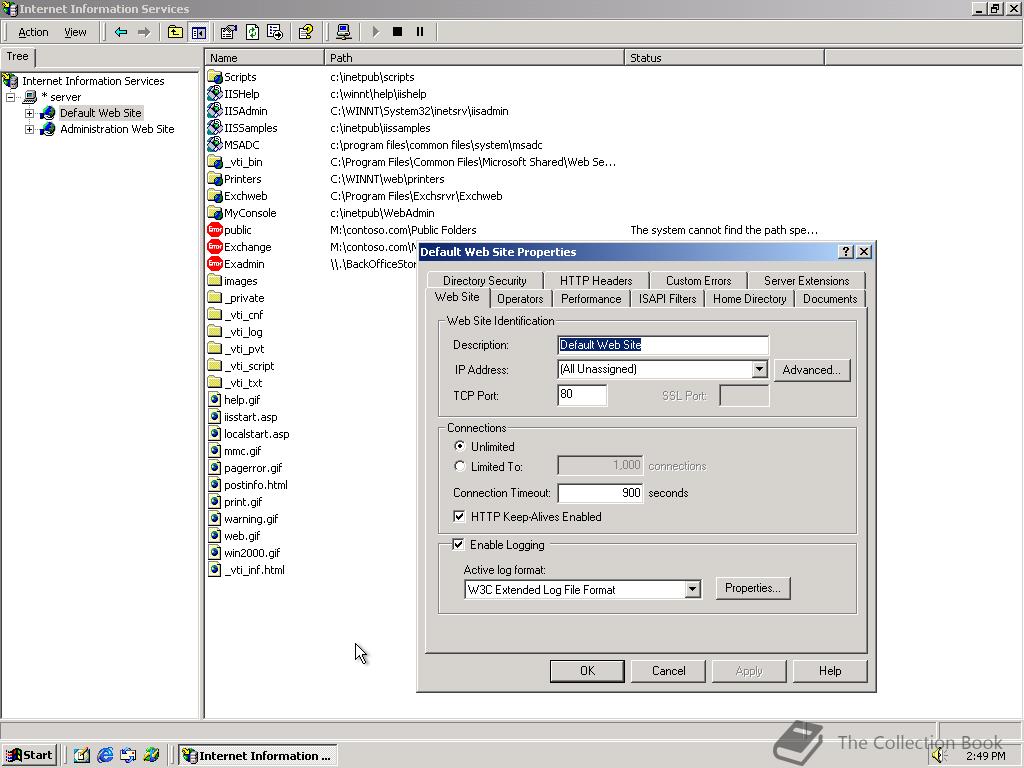1024x768 pixels.
Task: Click the Status column header
Action: [x=724, y=58]
